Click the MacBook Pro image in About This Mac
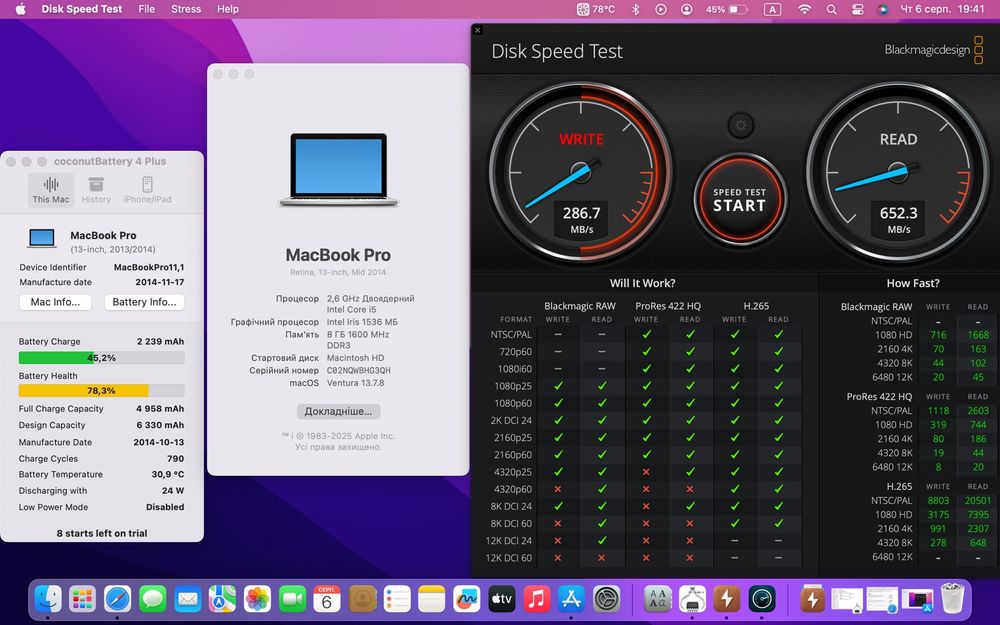The height and width of the screenshot is (625, 1000). (x=339, y=169)
